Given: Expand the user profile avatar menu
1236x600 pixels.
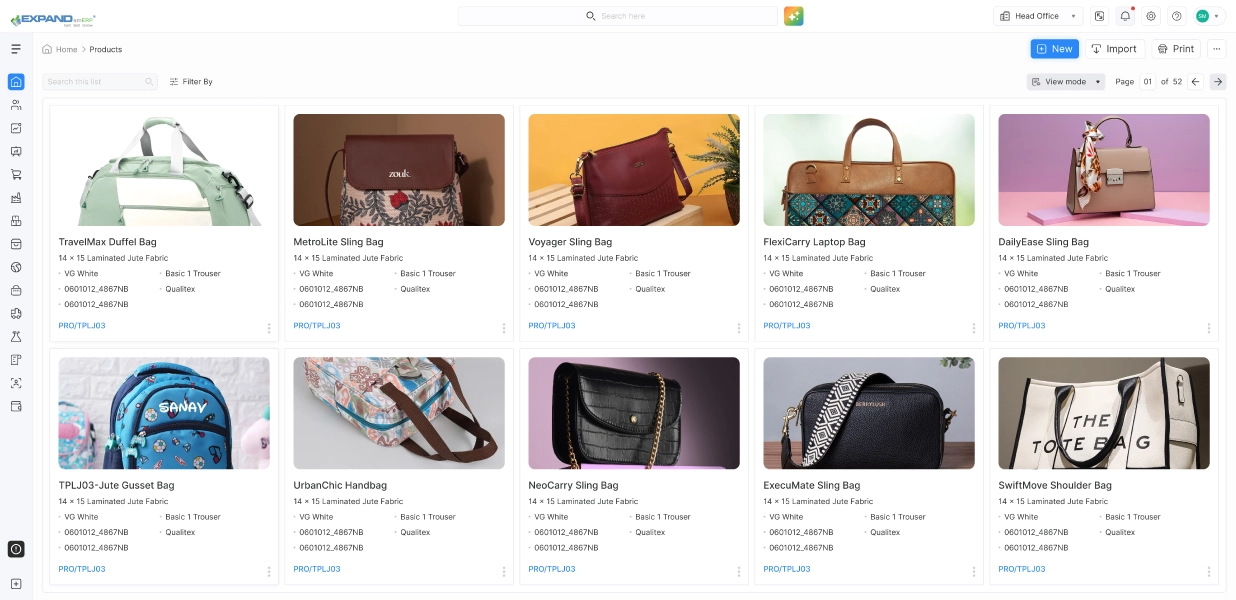Looking at the screenshot, I should 1208,16.
